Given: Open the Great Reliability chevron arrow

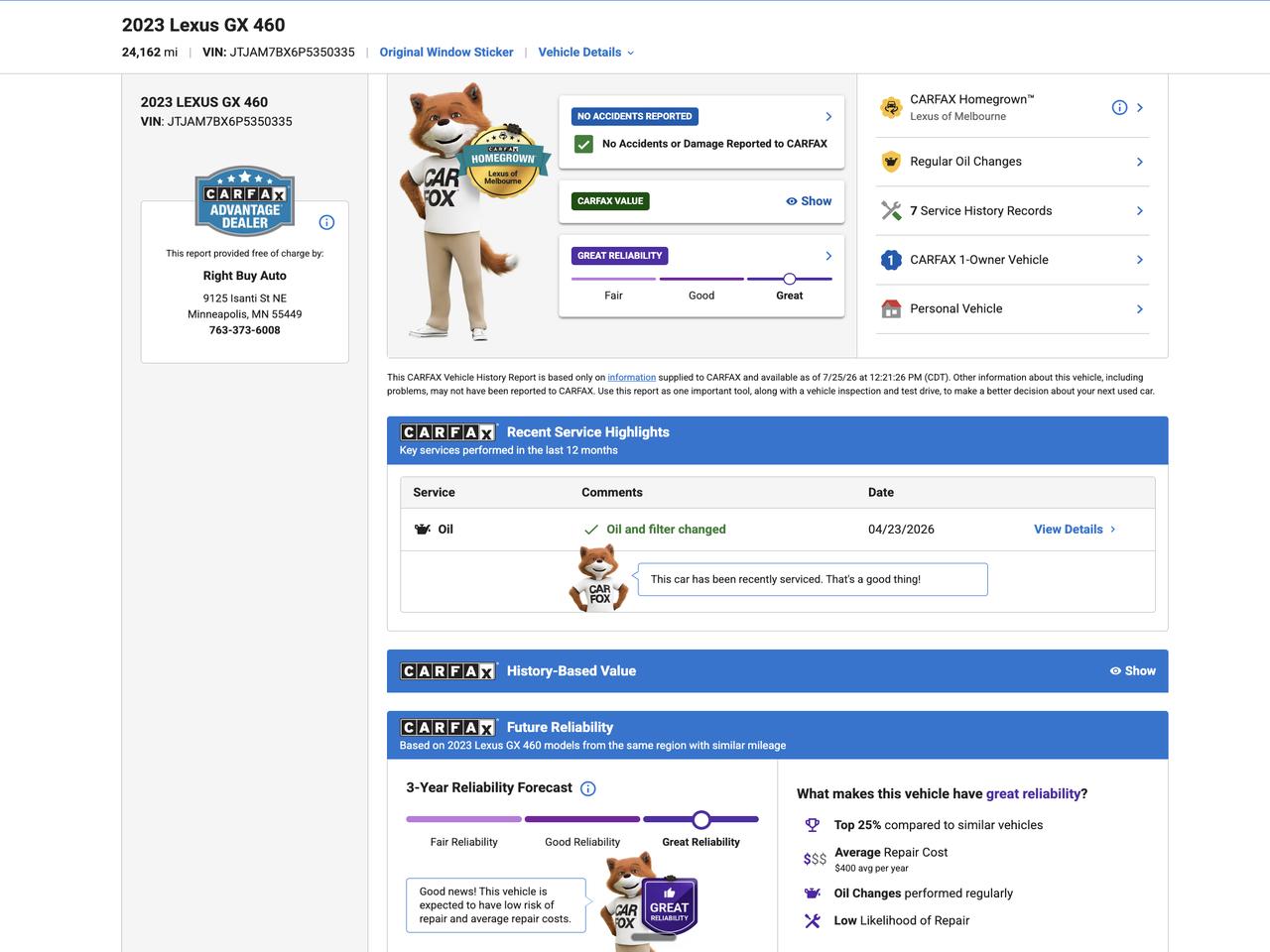Looking at the screenshot, I should [828, 256].
